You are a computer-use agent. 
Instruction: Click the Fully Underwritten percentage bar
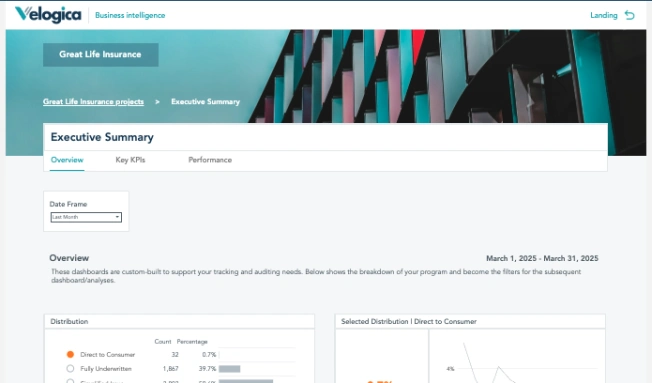pos(230,369)
